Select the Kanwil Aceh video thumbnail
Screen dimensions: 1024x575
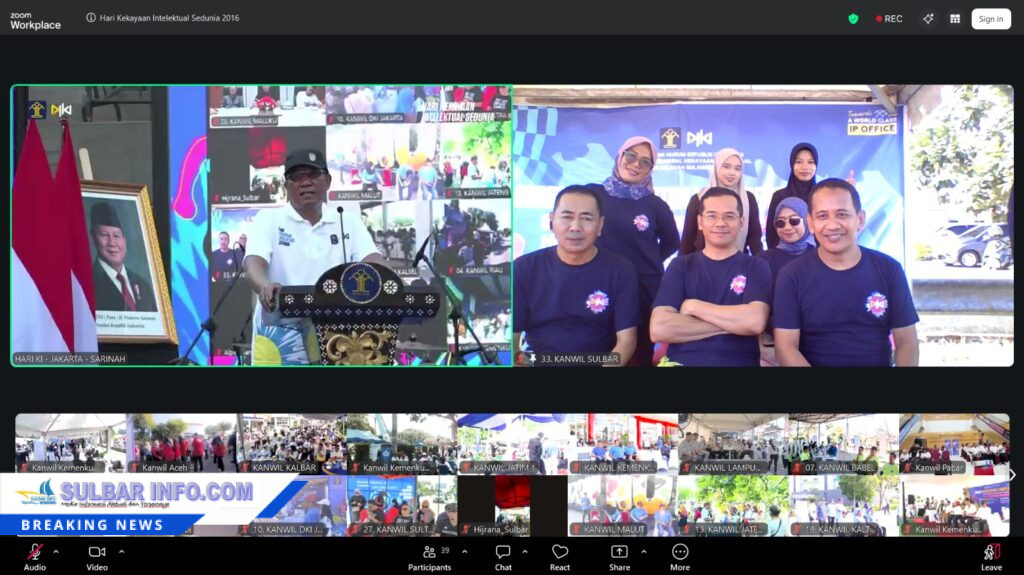point(181,443)
